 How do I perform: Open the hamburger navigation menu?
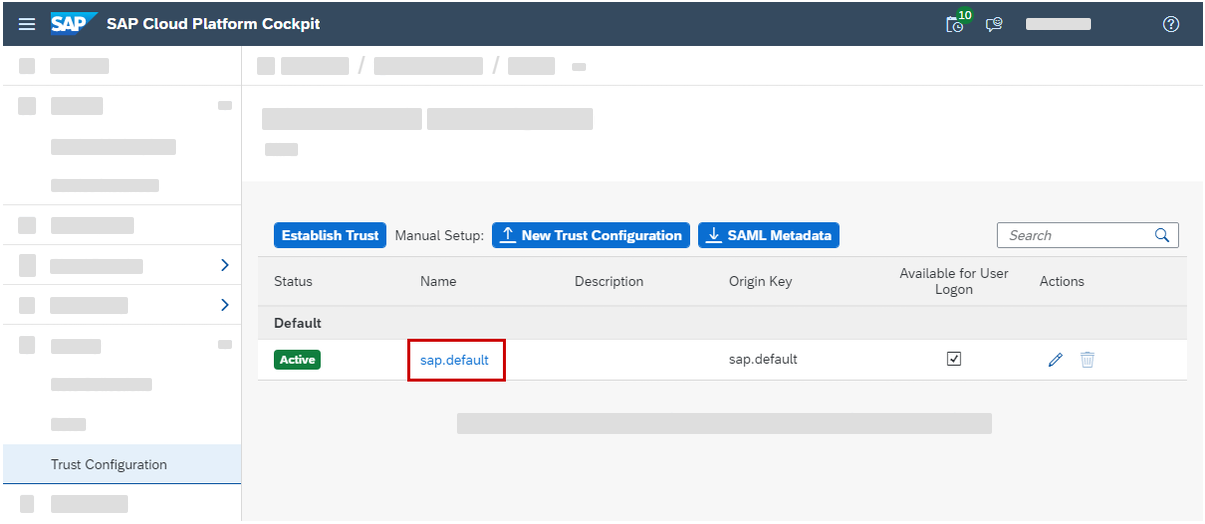click(x=27, y=24)
